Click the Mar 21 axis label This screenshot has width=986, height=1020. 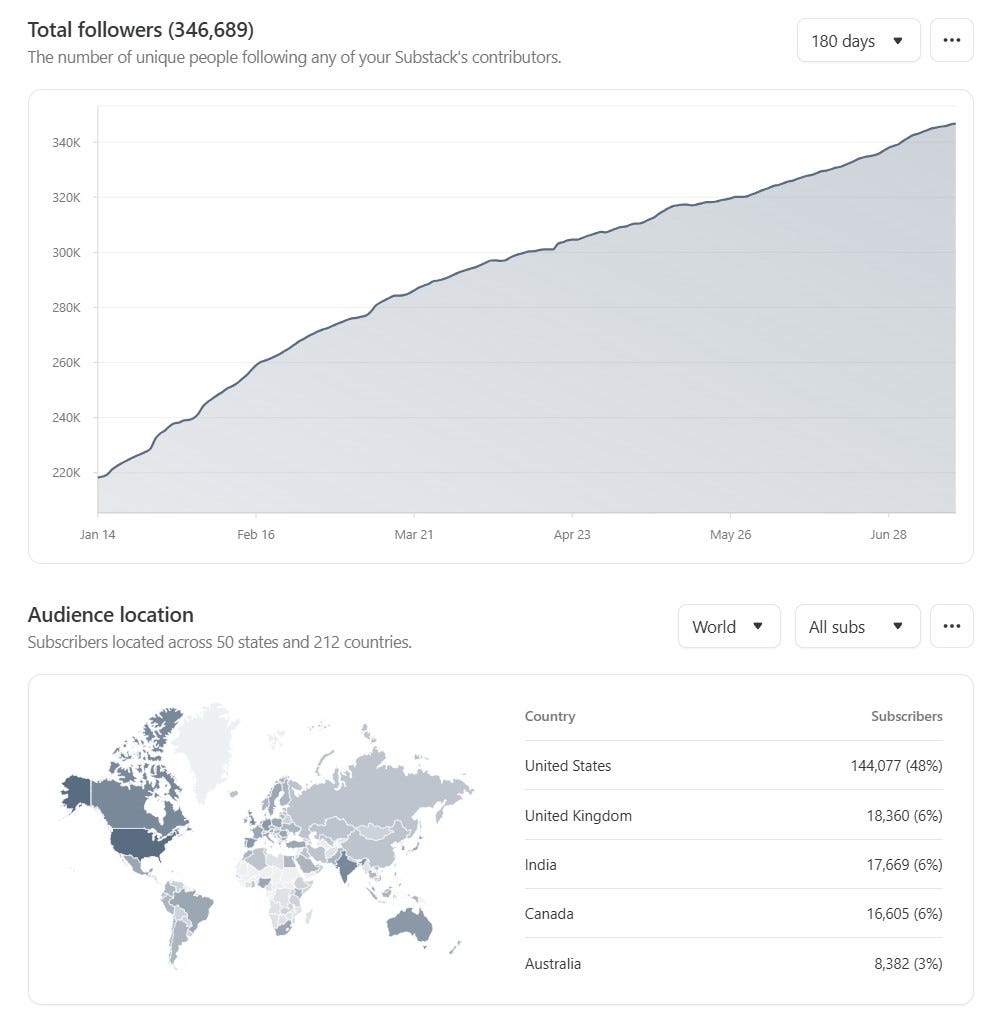coord(414,534)
